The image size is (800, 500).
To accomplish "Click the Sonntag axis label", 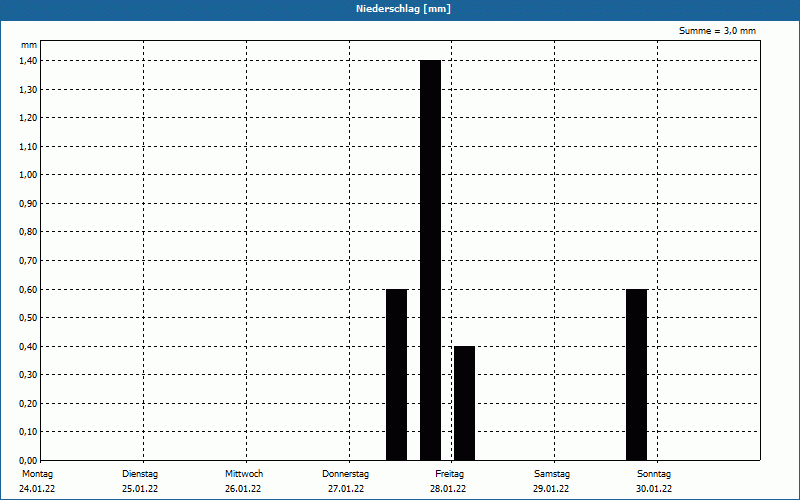I will coord(654,474).
